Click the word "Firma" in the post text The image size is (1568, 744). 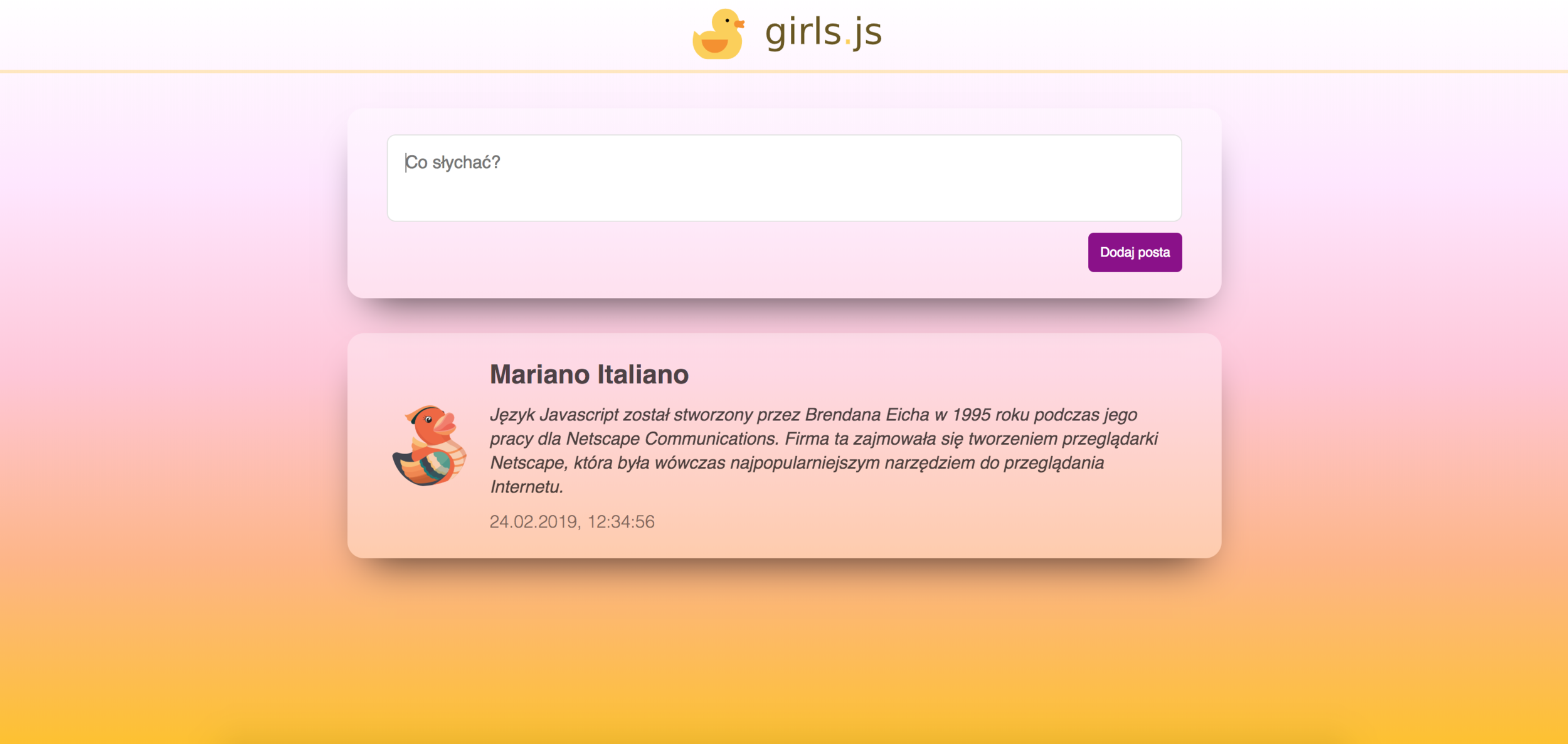pyautogui.click(x=807, y=439)
